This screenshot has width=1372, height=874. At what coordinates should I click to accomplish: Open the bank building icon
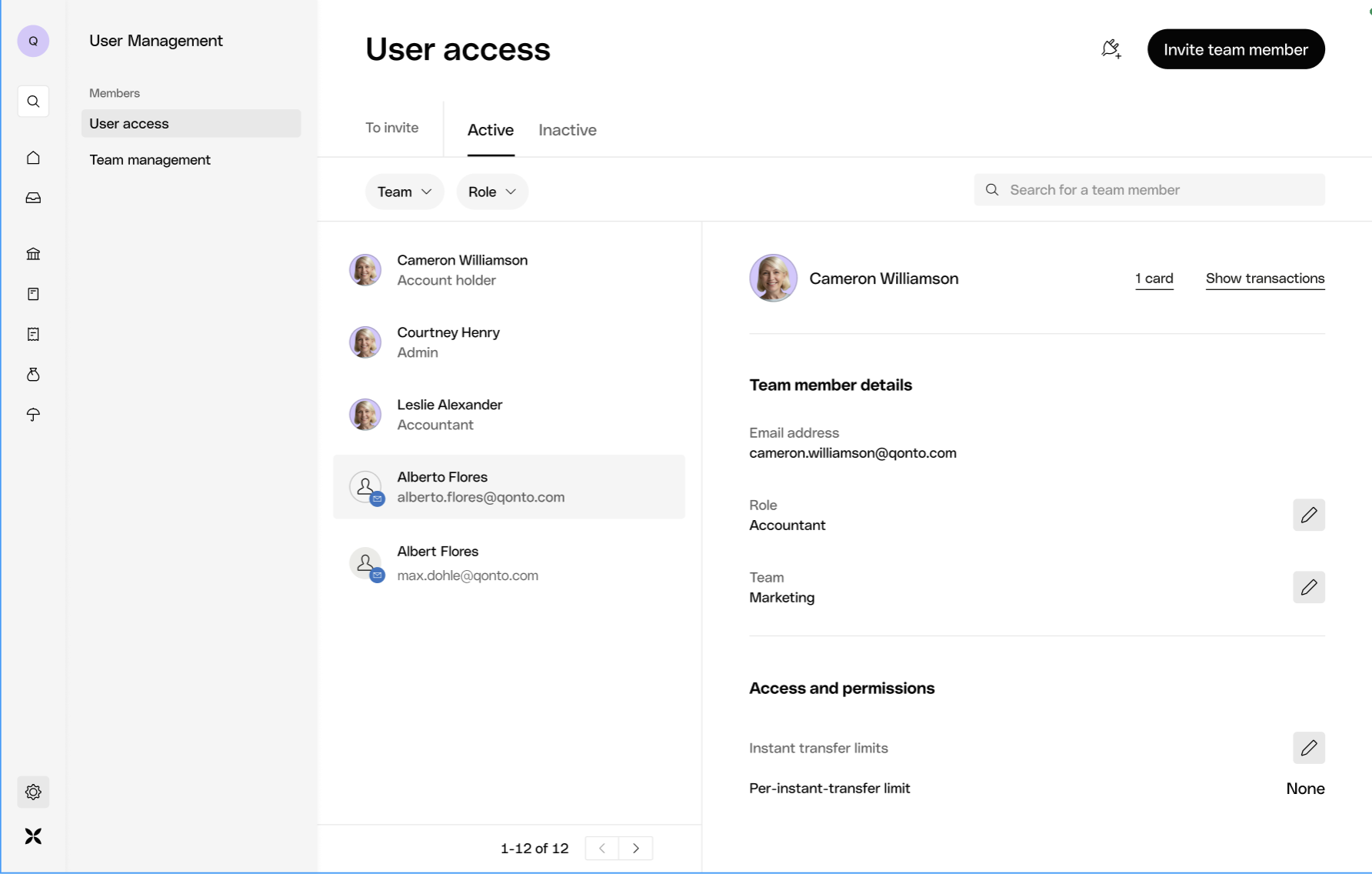tap(33, 254)
